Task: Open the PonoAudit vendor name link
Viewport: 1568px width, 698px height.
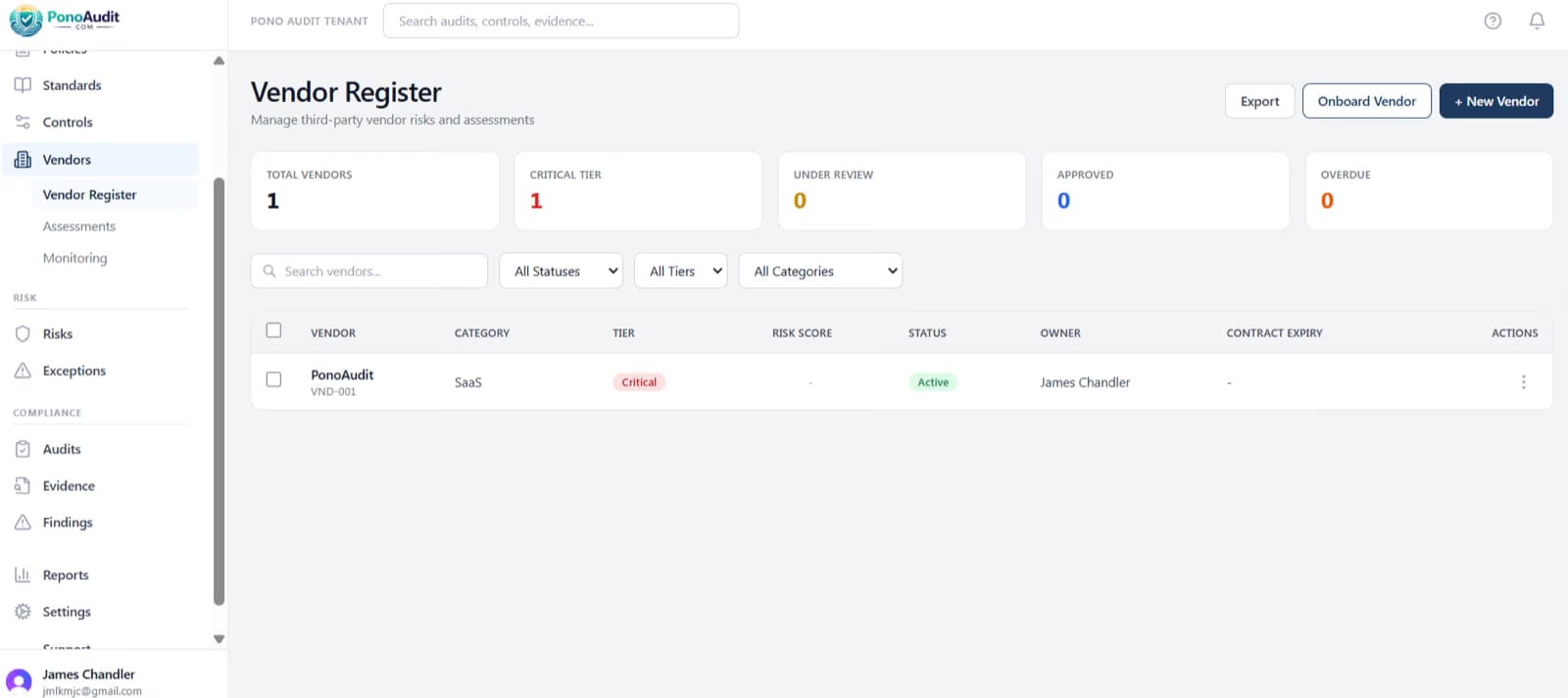Action: [x=342, y=374]
